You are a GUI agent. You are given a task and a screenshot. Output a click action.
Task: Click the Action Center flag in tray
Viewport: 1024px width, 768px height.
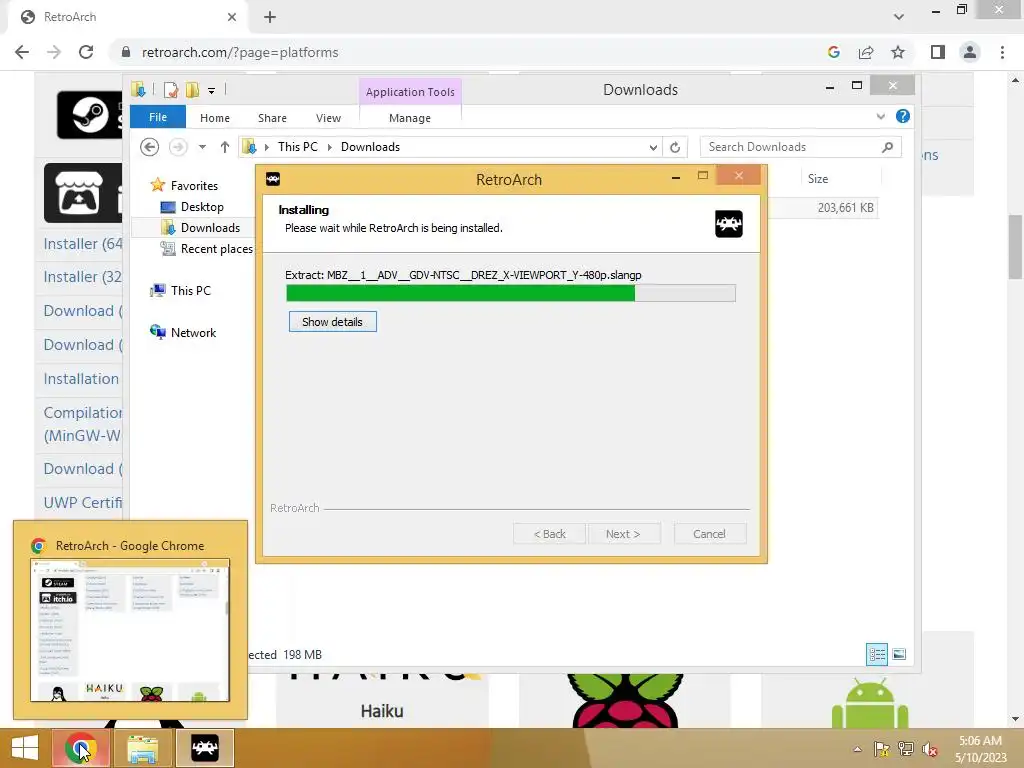[x=881, y=749]
